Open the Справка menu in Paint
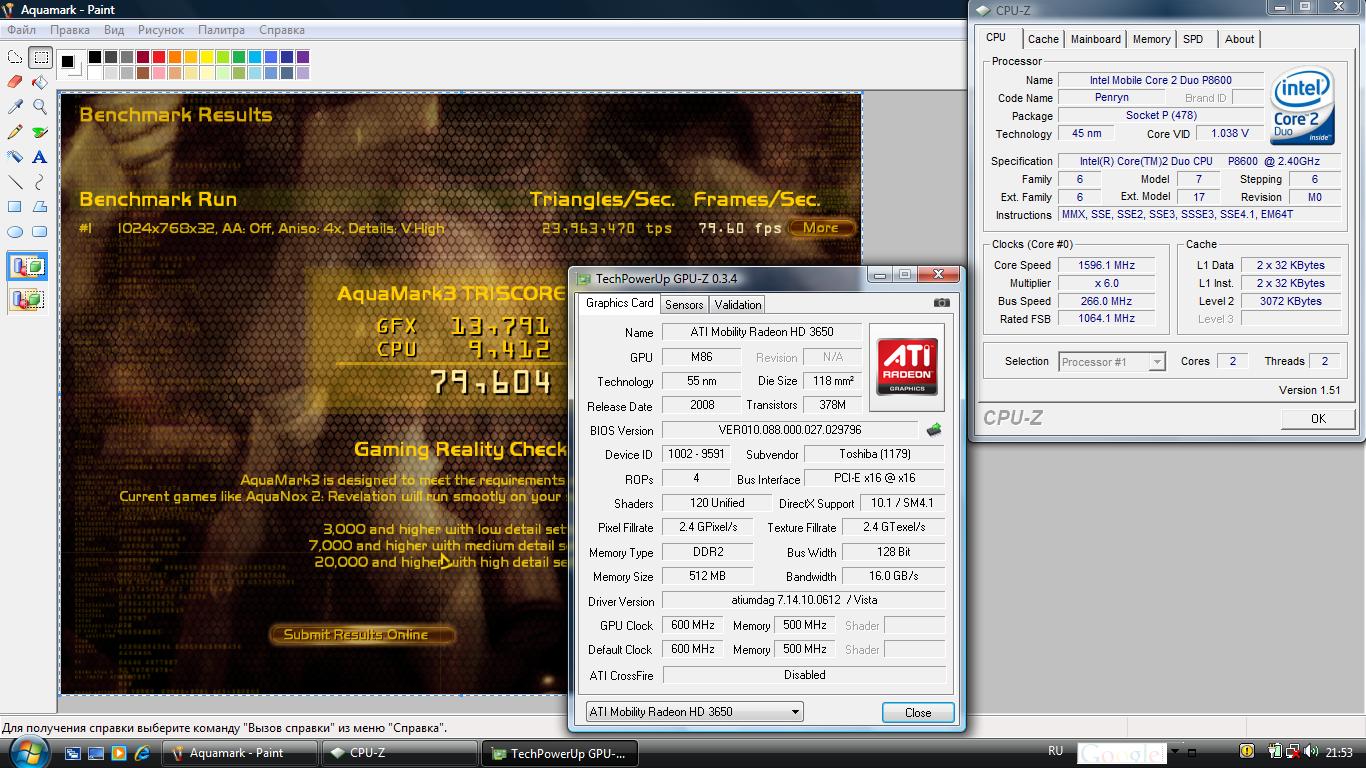Screen dimensions: 1366x768 [x=282, y=30]
